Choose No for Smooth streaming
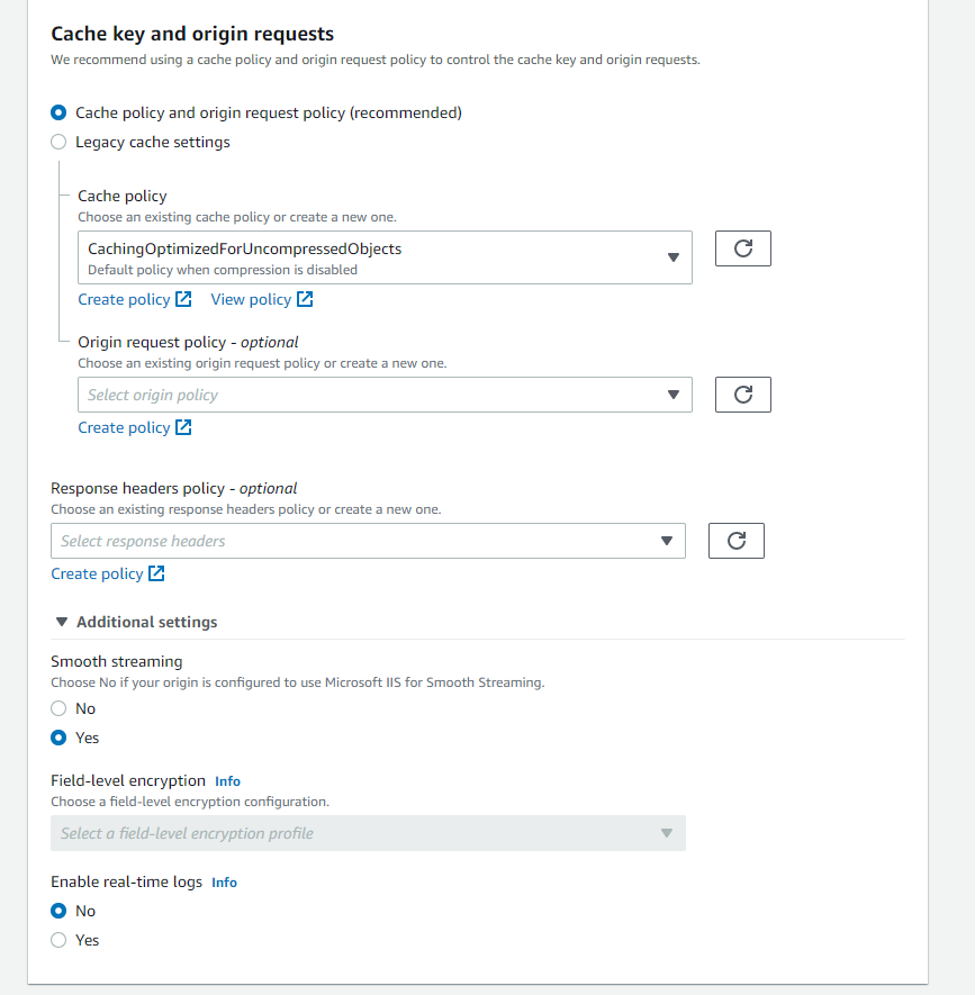 pos(57,708)
